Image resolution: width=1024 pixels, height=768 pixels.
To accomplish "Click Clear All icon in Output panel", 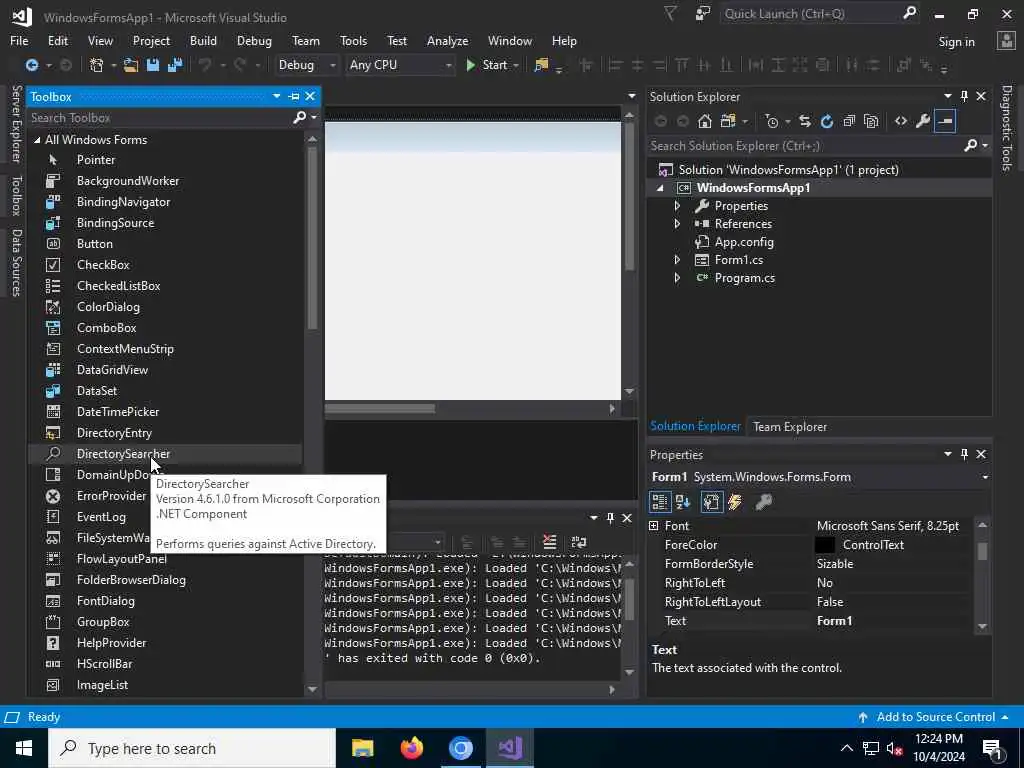I will [550, 542].
